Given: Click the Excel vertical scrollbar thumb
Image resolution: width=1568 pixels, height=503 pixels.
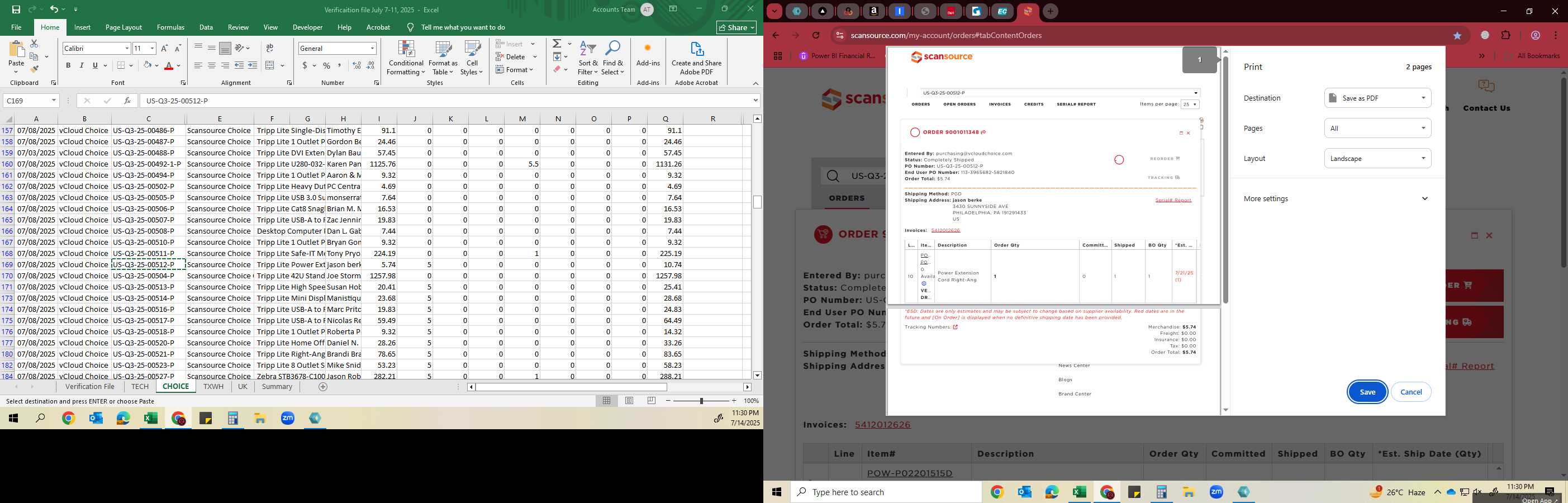Looking at the screenshot, I should (757, 202).
